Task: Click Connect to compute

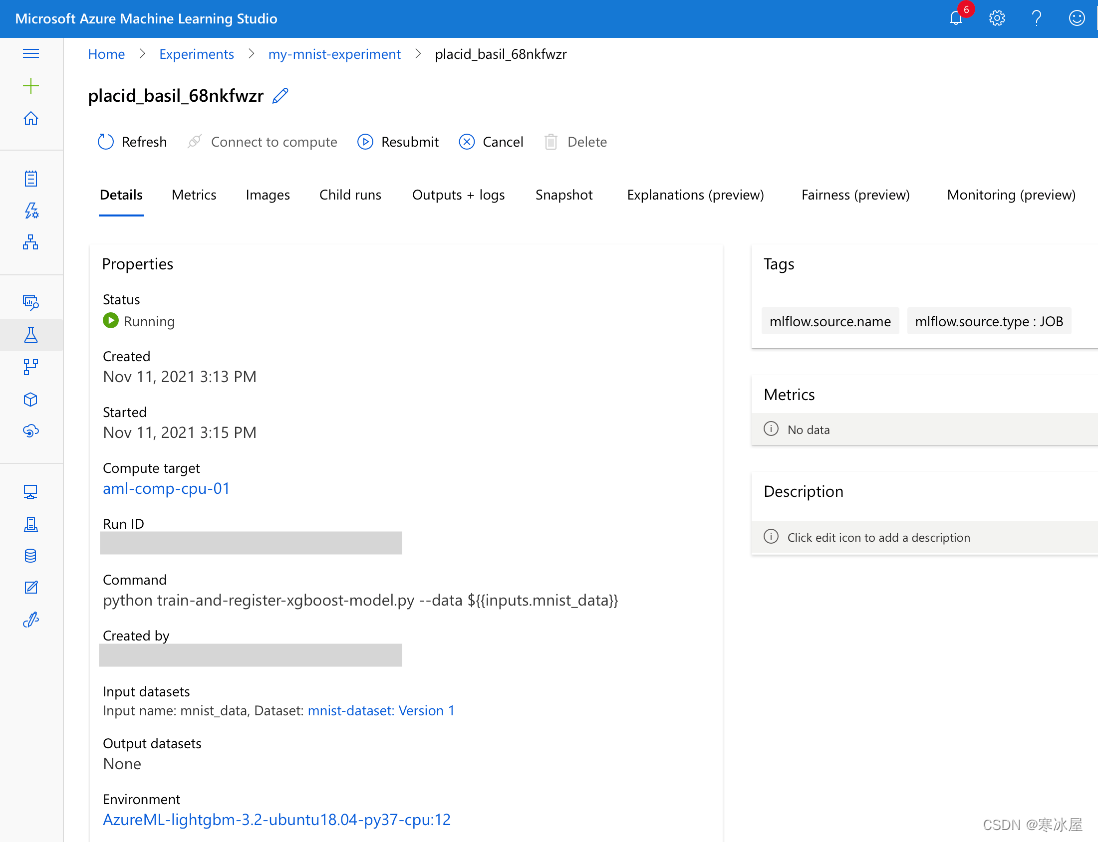Action: 263,142
